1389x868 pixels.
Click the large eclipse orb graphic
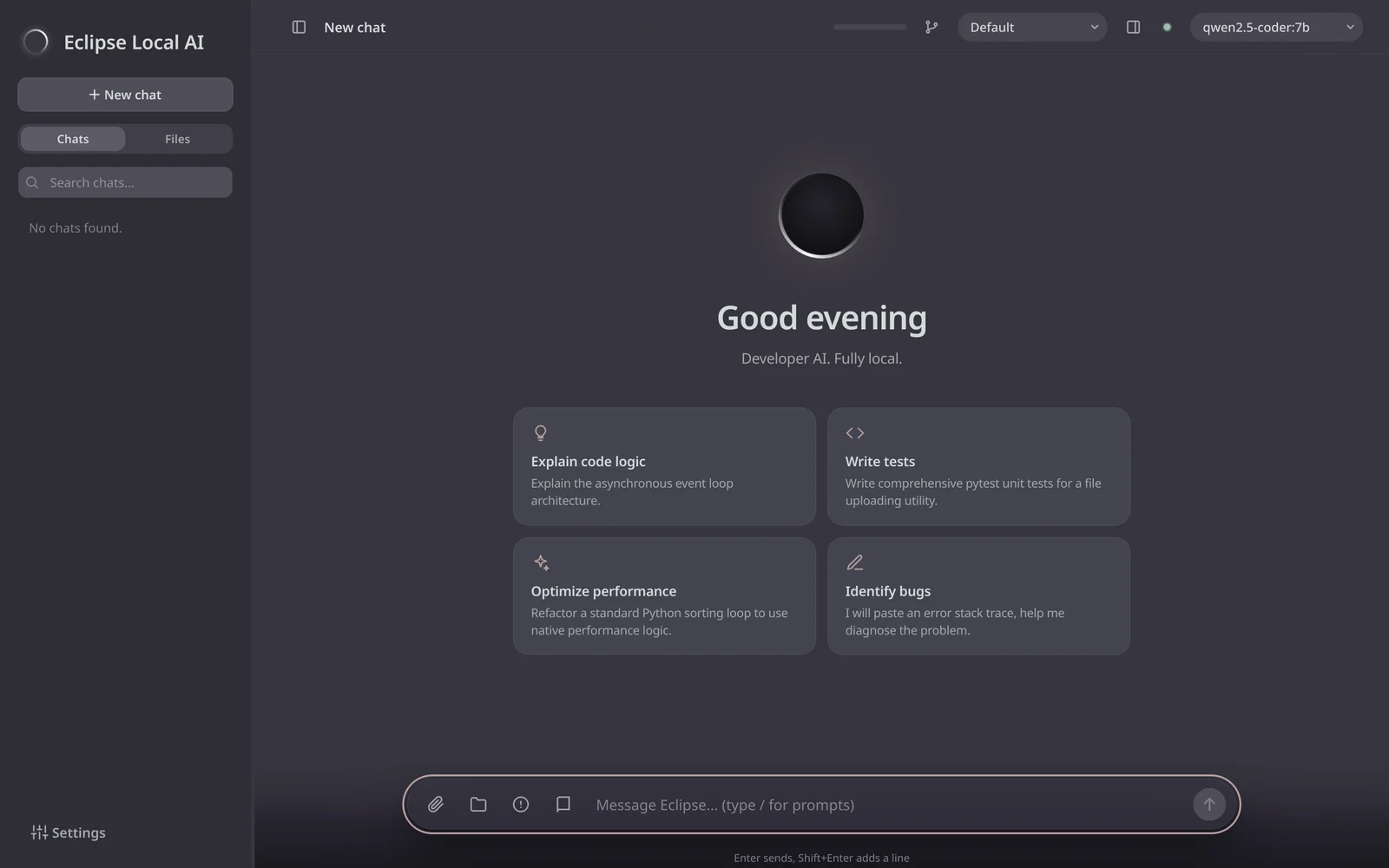821,215
